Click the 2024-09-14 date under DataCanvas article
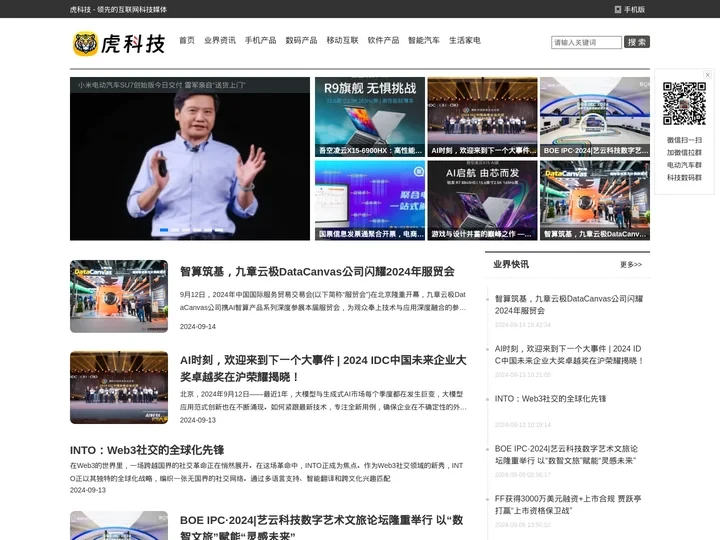Image resolution: width=720 pixels, height=540 pixels. tap(197, 326)
